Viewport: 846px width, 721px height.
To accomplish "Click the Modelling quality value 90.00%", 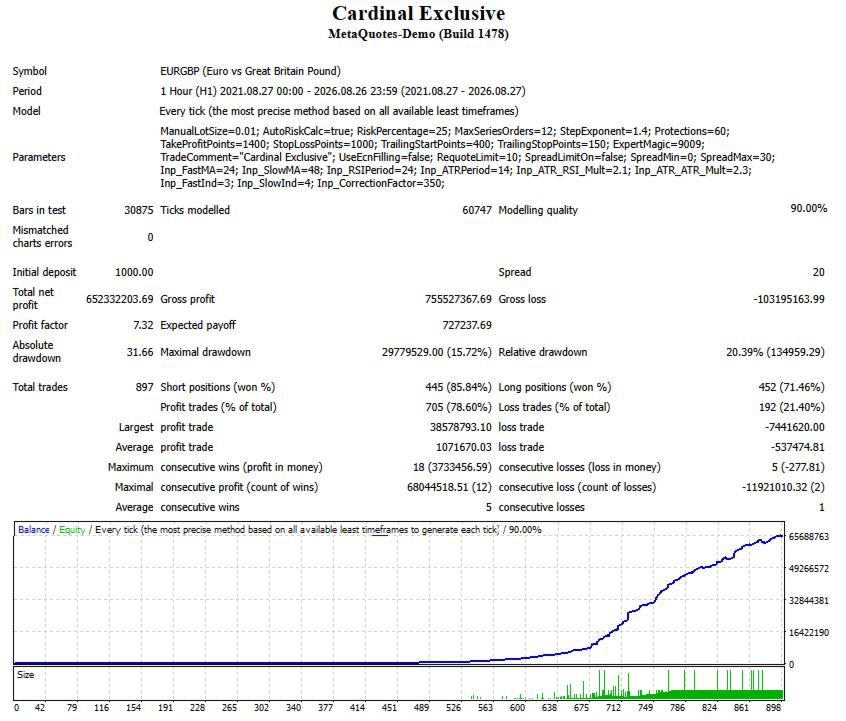I will pyautogui.click(x=809, y=208).
